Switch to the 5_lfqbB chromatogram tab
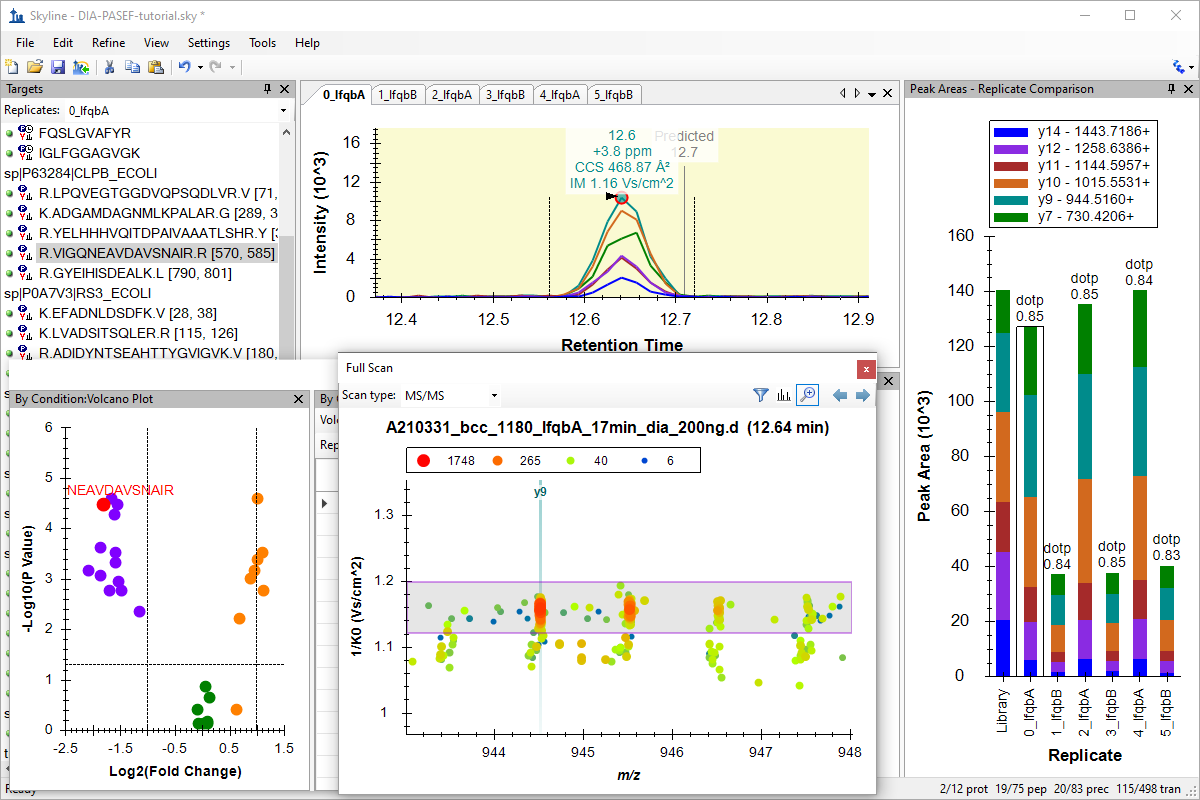This screenshot has width=1200, height=800. pyautogui.click(x=614, y=95)
